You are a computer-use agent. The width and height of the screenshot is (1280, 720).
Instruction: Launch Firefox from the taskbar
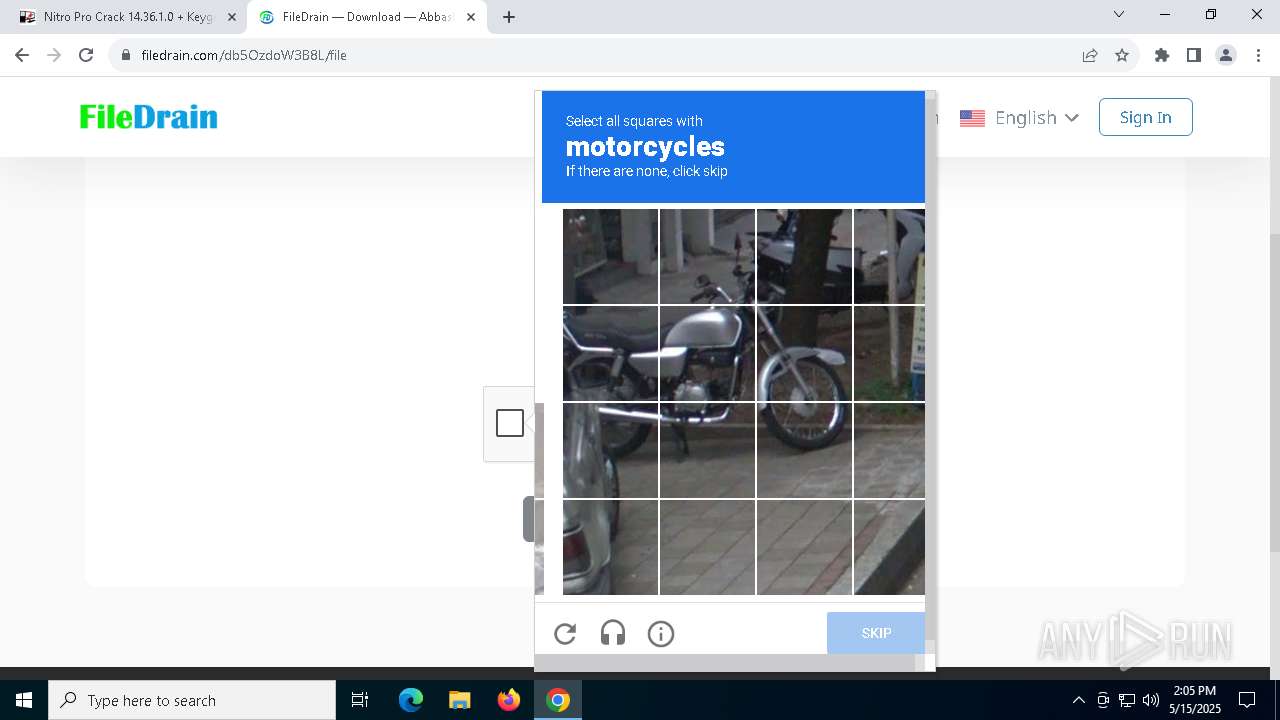point(509,700)
